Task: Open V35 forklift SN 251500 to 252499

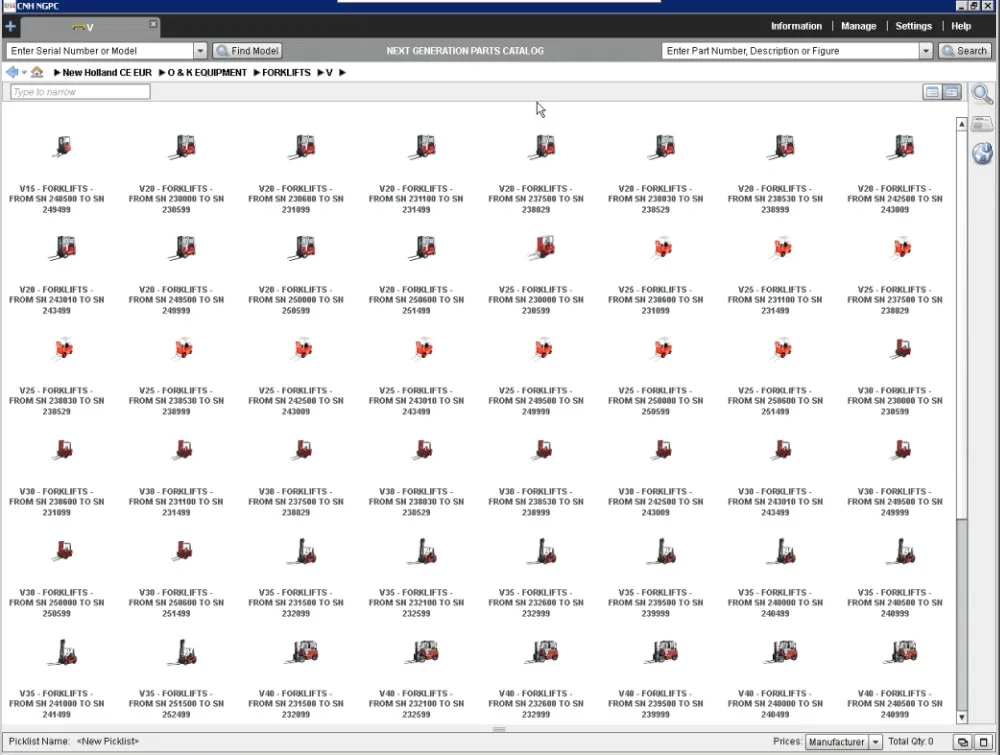Action: pyautogui.click(x=176, y=678)
